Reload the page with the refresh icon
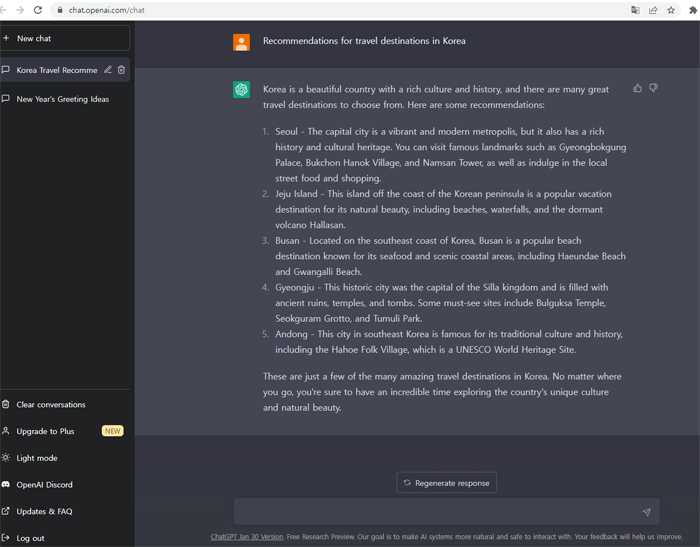 click(x=38, y=10)
